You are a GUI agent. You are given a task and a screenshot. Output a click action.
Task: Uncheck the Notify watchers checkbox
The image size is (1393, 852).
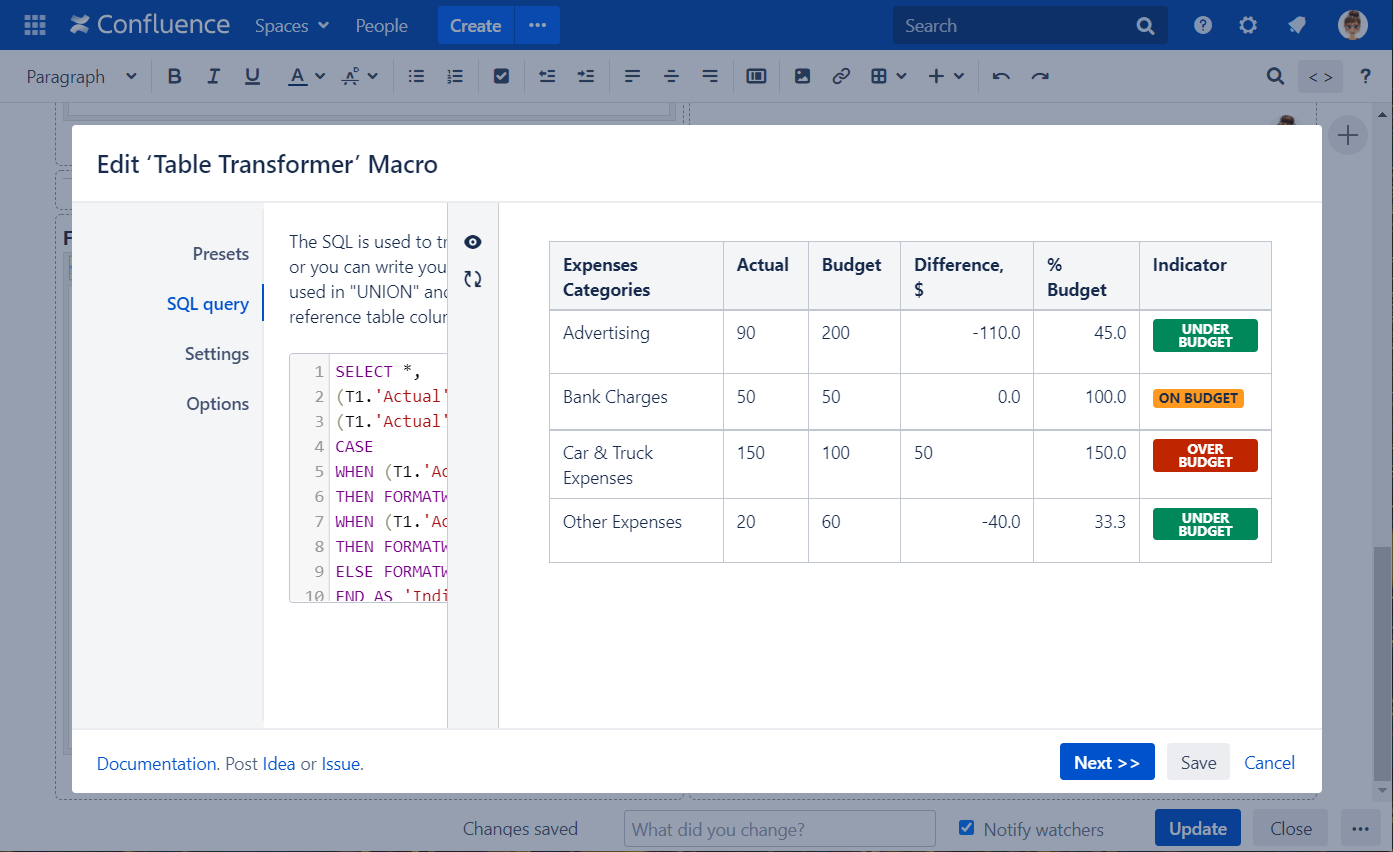(966, 828)
